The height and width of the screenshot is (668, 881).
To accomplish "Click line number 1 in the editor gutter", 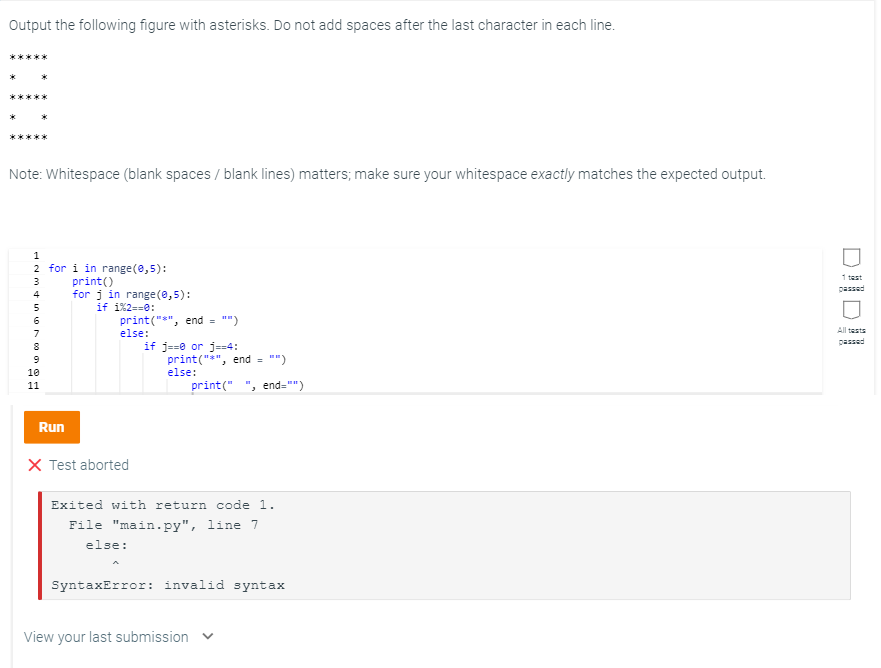I will (x=35, y=255).
